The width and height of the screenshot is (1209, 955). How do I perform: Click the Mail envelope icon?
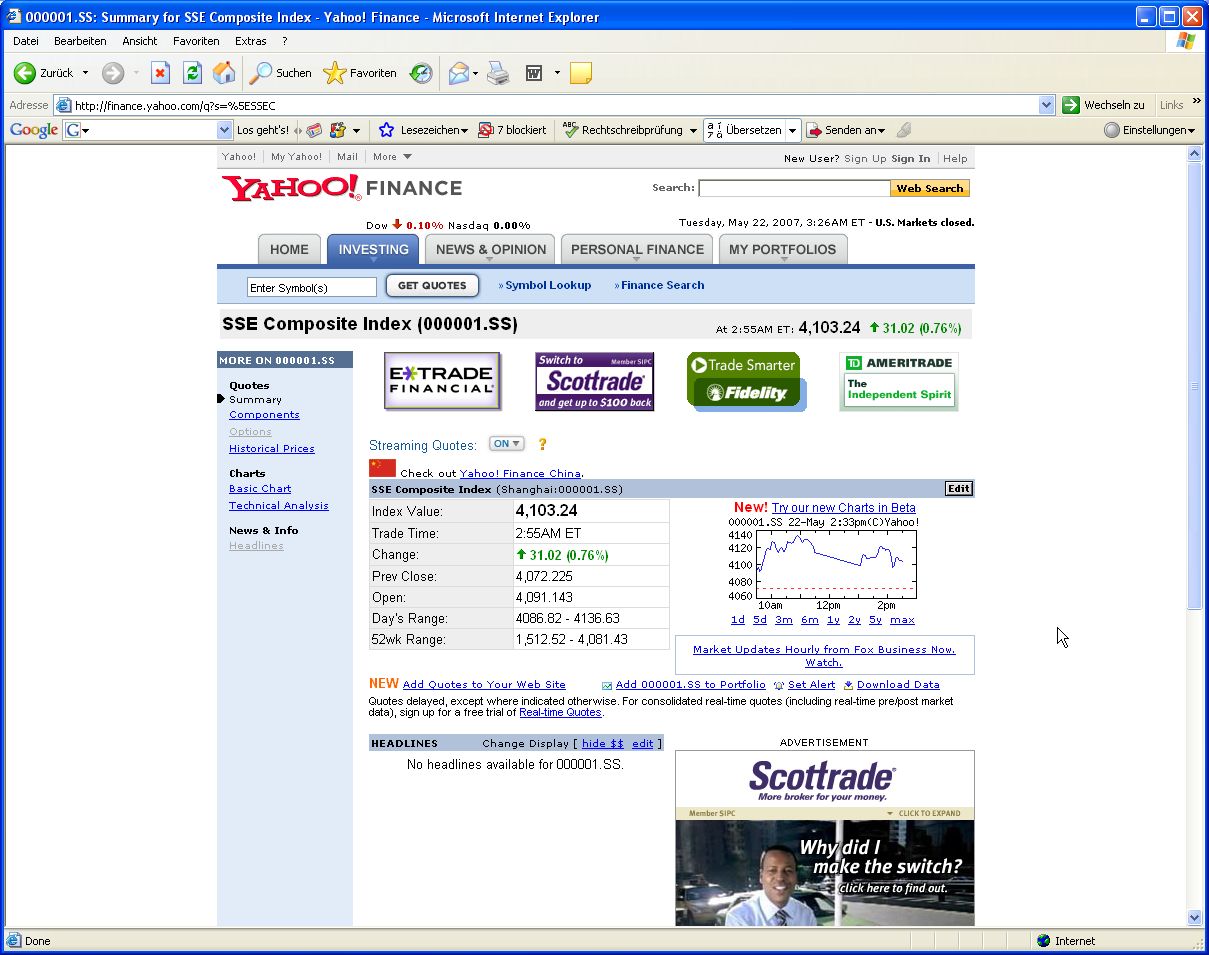coord(458,73)
